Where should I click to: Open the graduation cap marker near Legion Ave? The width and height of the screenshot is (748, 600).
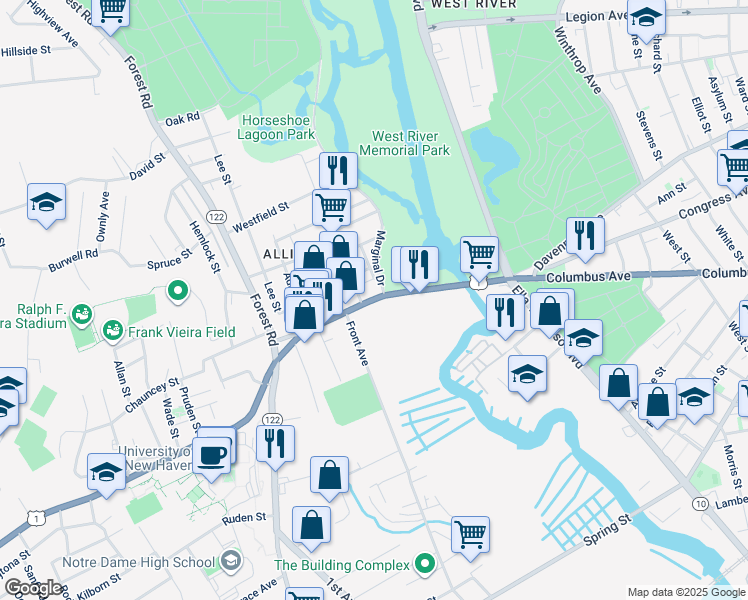646,18
